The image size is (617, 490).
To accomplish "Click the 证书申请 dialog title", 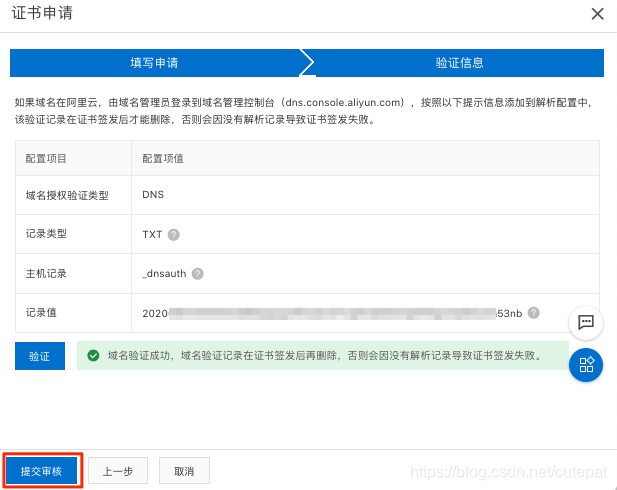I will click(x=42, y=13).
